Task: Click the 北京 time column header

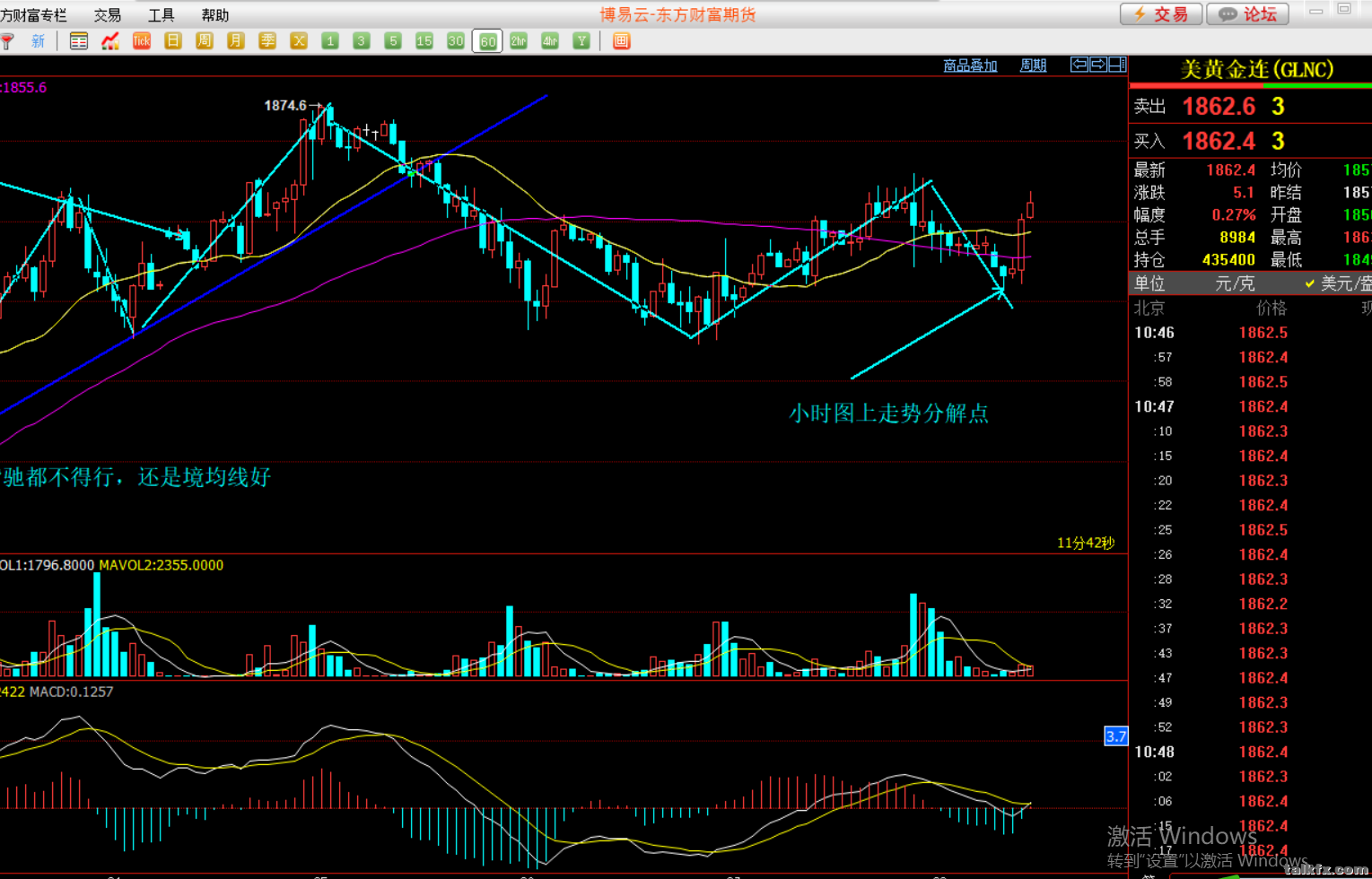Action: pos(1149,308)
